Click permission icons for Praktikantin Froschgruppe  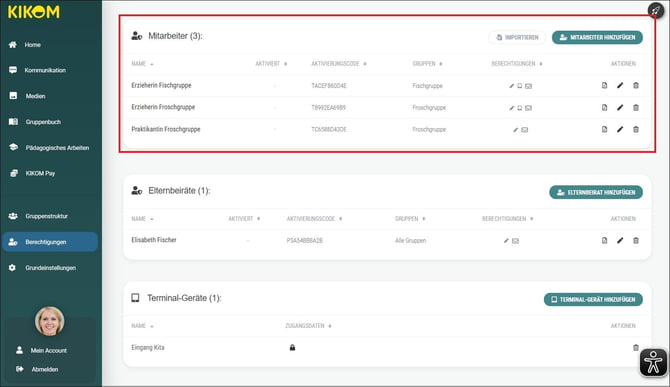(520, 130)
